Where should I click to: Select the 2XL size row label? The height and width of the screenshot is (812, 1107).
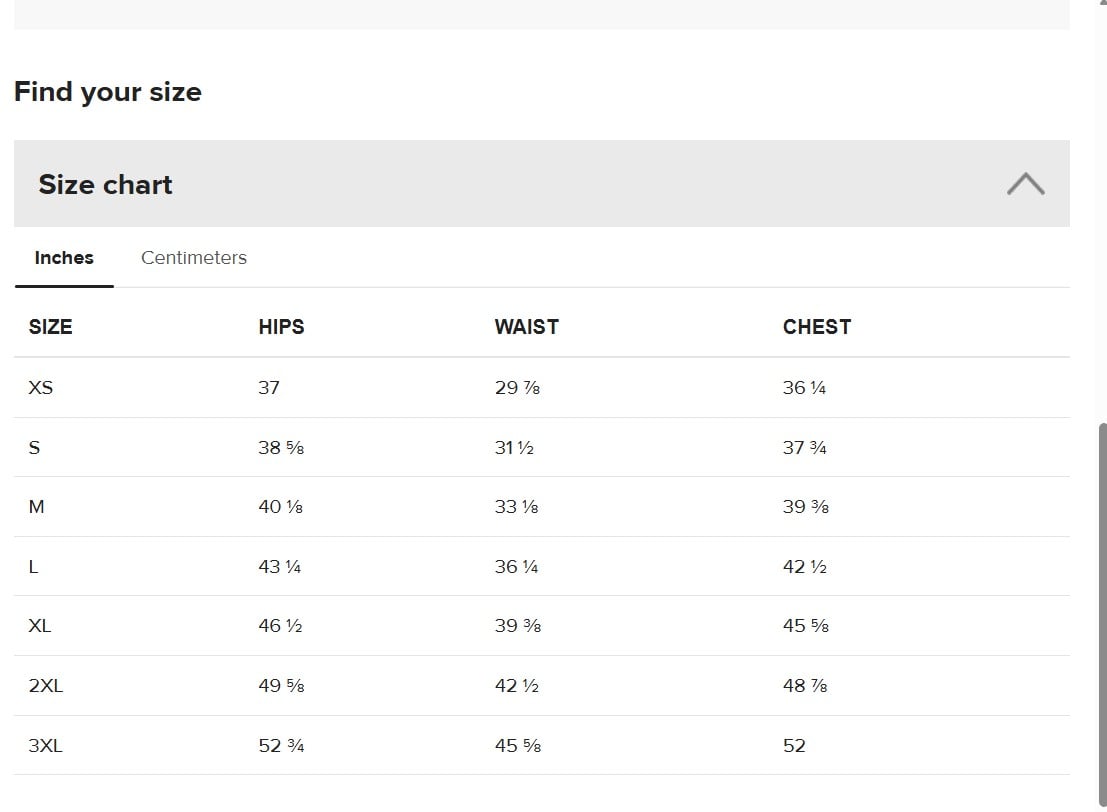click(x=46, y=686)
